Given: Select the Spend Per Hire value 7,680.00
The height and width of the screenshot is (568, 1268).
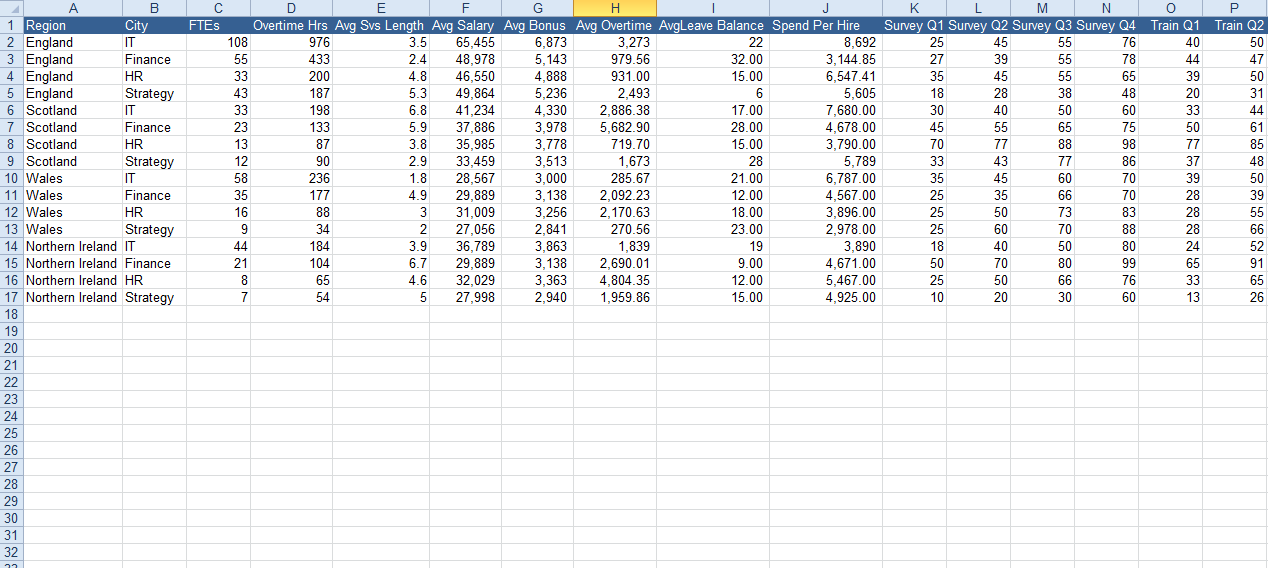Looking at the screenshot, I should coord(825,110).
